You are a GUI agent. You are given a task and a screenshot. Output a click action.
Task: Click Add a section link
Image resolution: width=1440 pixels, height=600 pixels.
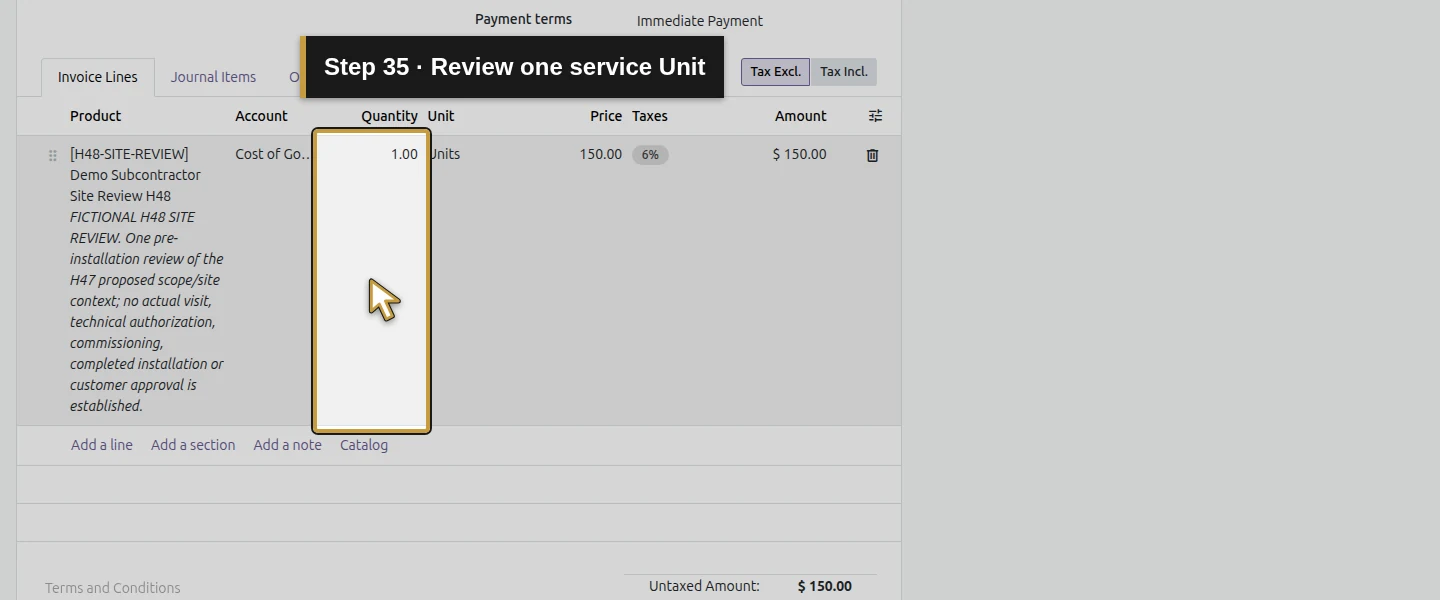[x=193, y=445]
